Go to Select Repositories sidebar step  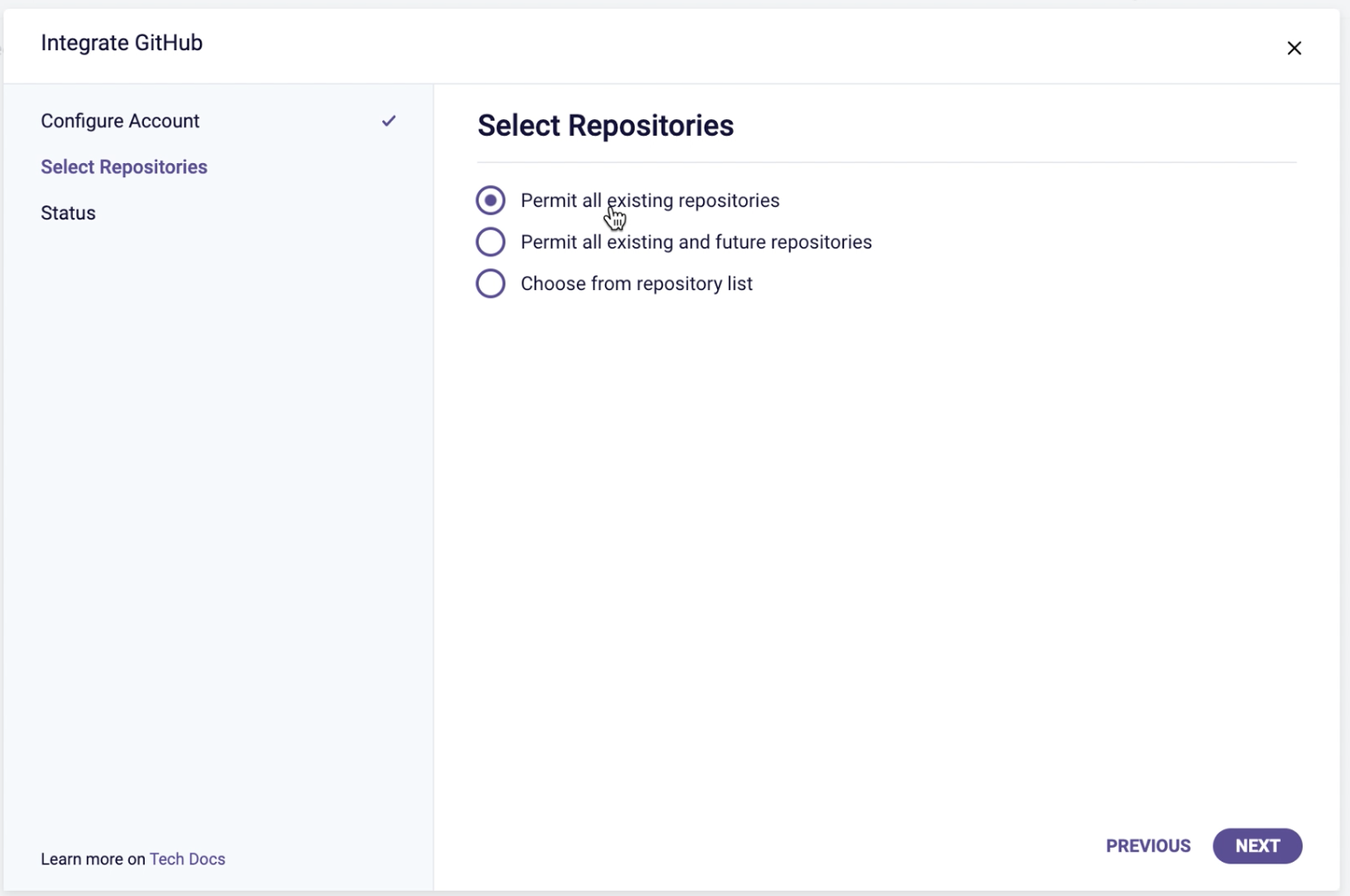coord(124,167)
